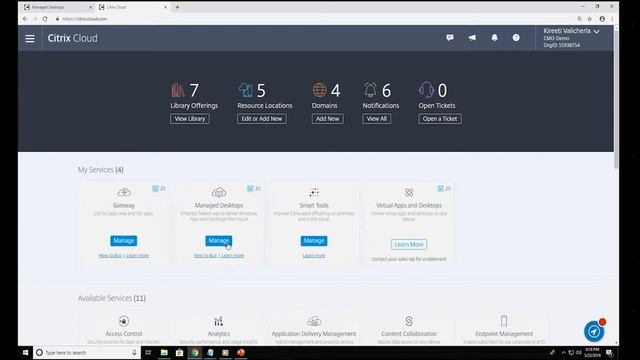Bookmark the page with star icon
Screen dimensions: 640x360
(x=590, y=19)
